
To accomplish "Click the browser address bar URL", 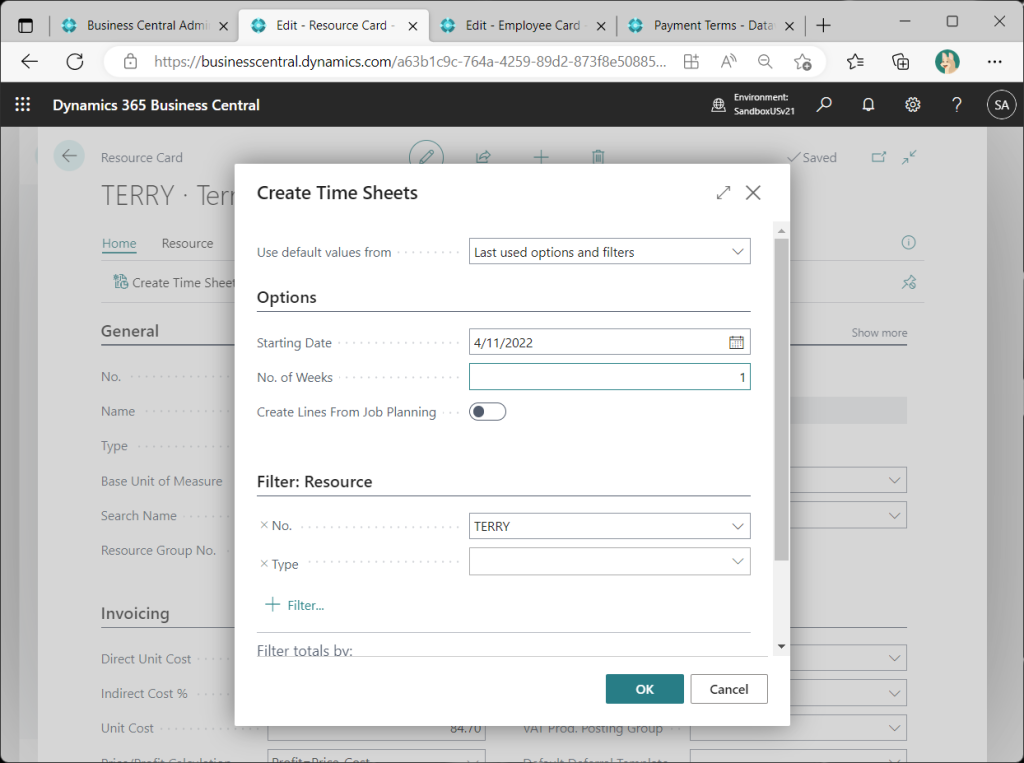I will point(409,61).
